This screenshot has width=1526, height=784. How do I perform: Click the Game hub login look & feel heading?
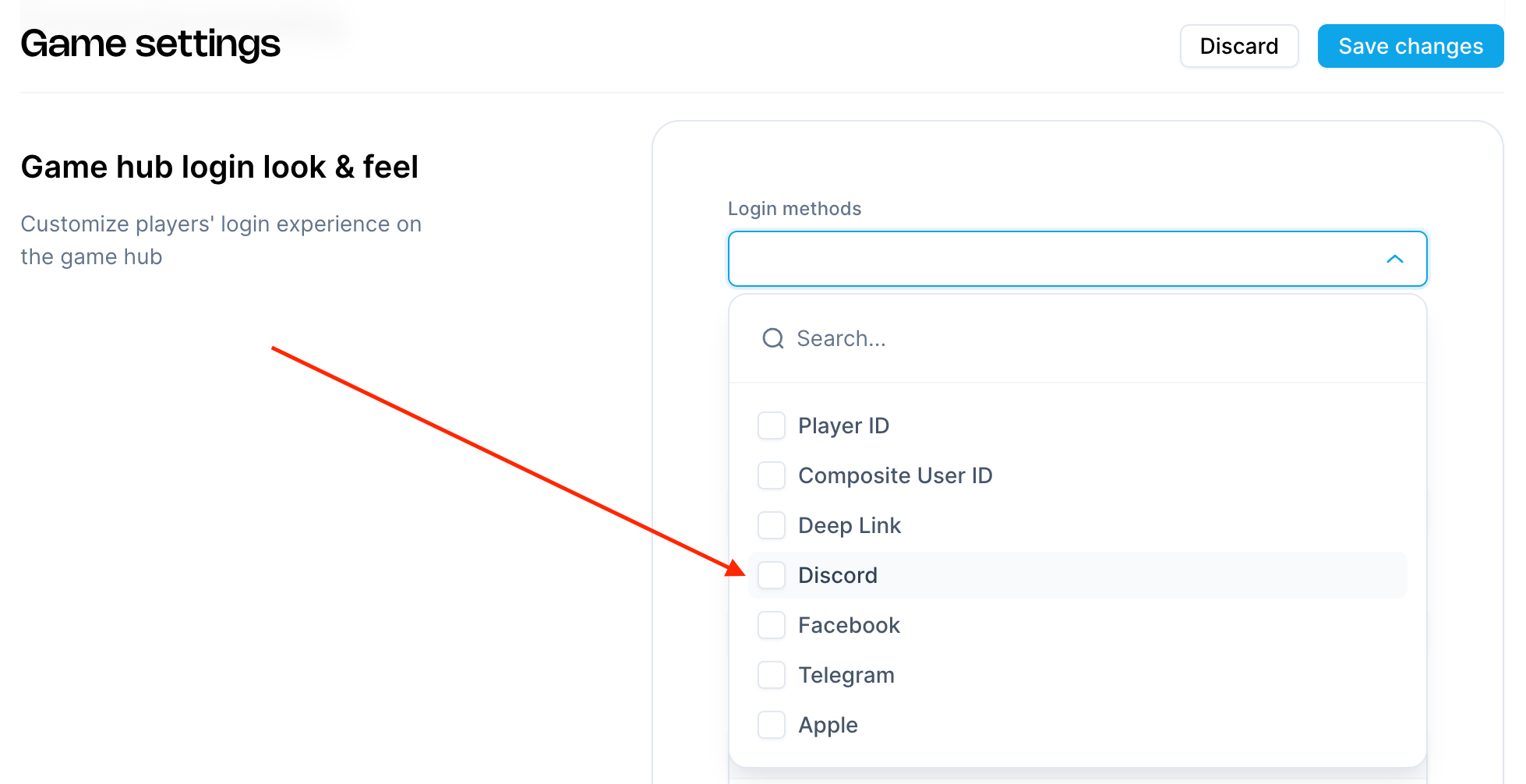point(220,166)
